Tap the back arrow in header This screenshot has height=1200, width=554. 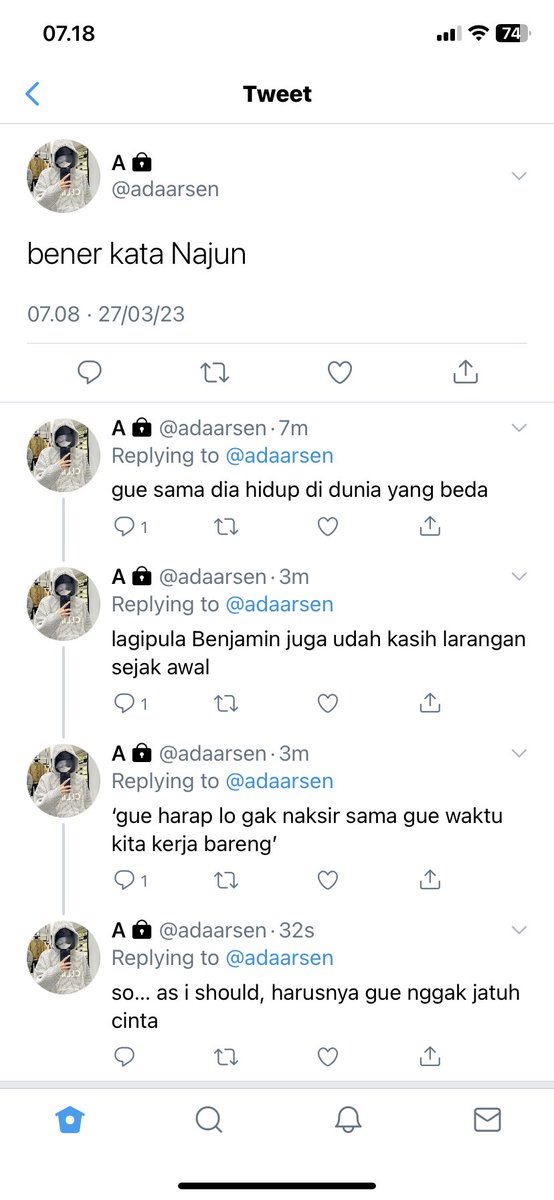pyautogui.click(x=32, y=94)
